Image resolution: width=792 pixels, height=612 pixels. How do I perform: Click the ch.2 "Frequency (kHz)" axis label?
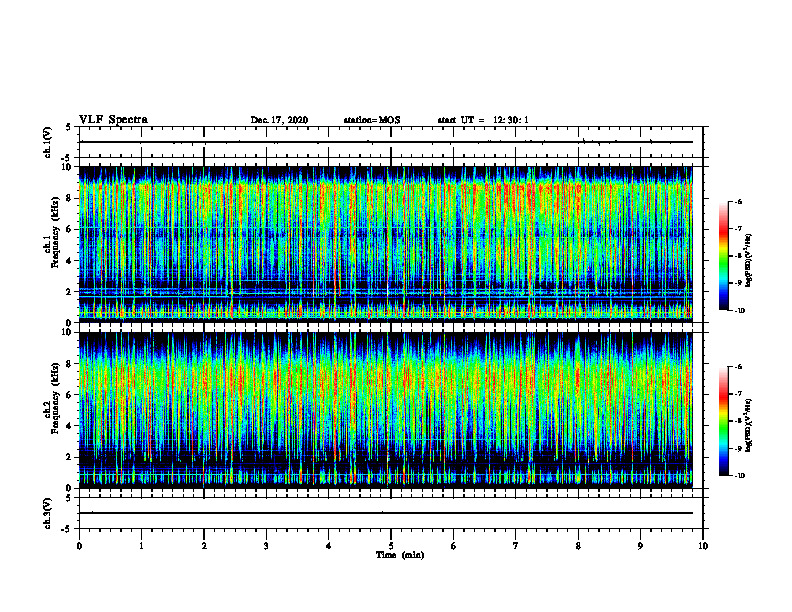pos(55,398)
